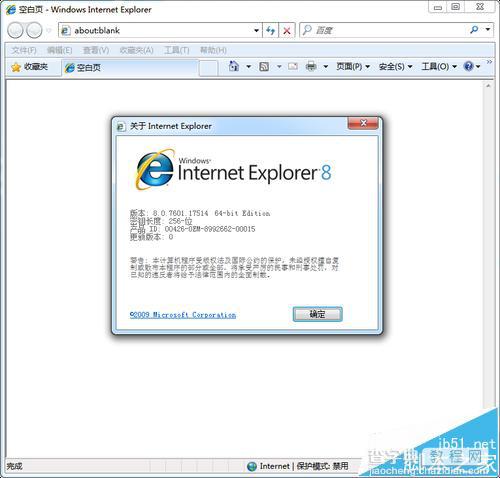Image resolution: width=500 pixels, height=478 pixels.
Task: Click the refresh button beside address bar
Action: point(271,31)
